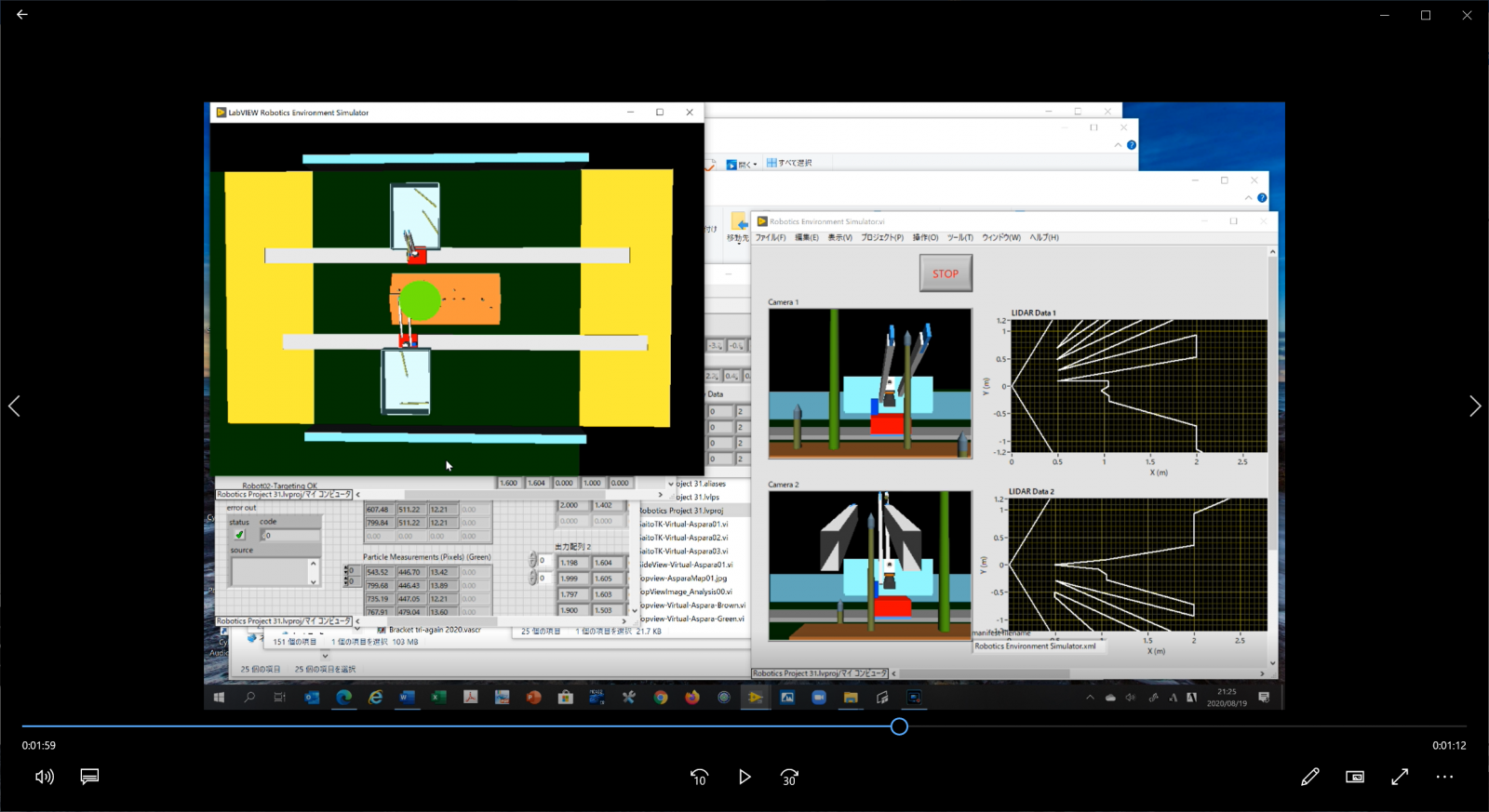Open the ヘルプ(H) menu
Image resolution: width=1489 pixels, height=812 pixels.
pos(1044,238)
